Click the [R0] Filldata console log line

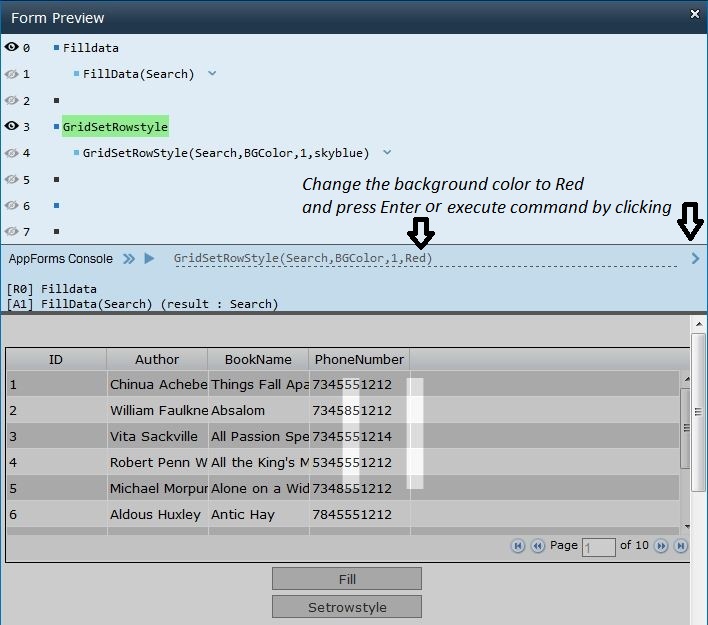coord(51,289)
